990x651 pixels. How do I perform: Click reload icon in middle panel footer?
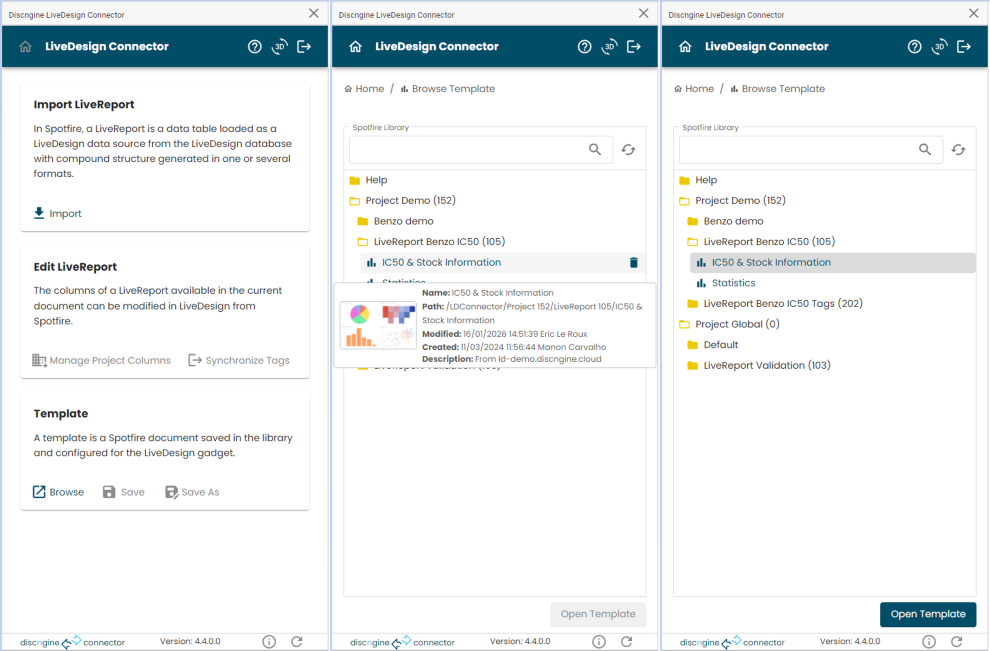626,642
